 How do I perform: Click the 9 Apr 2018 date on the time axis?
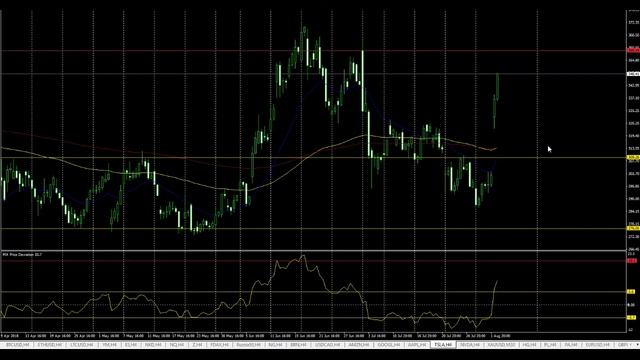[9, 336]
